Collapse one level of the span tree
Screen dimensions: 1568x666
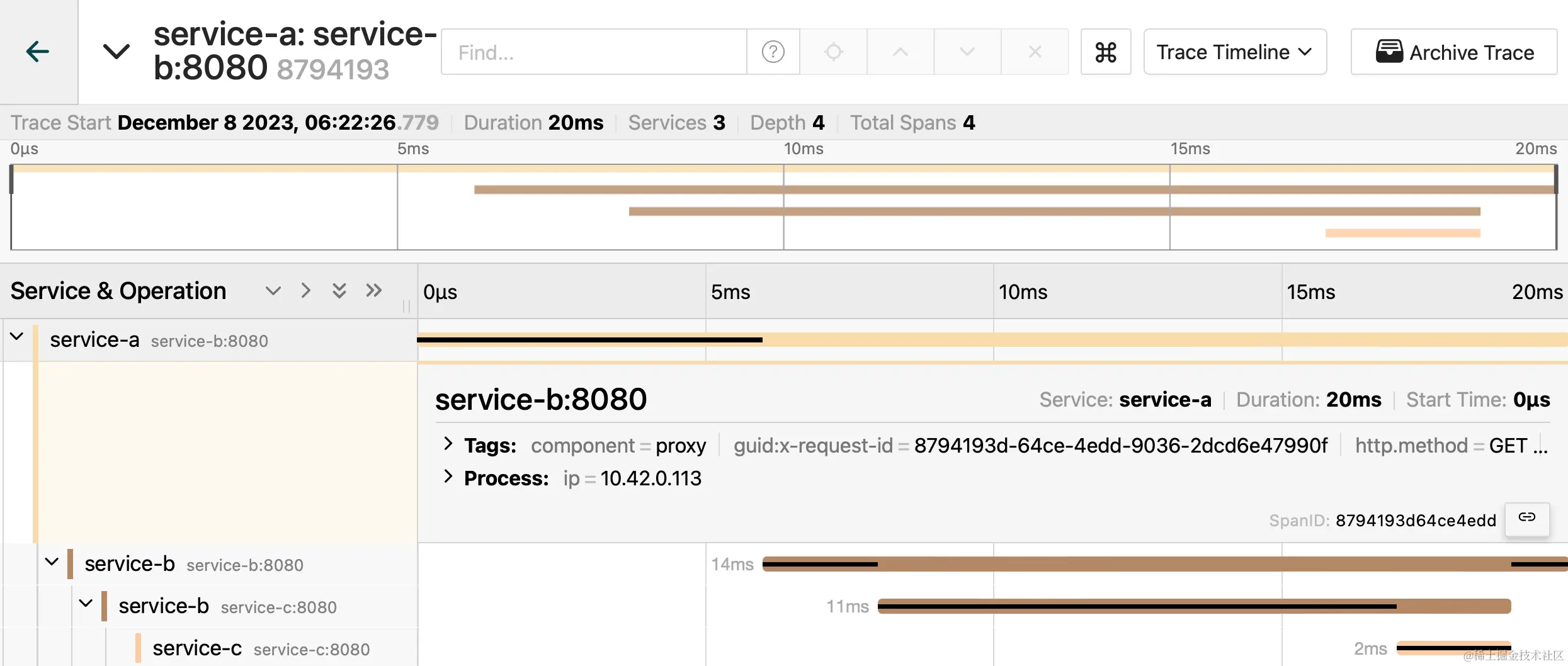(x=273, y=291)
